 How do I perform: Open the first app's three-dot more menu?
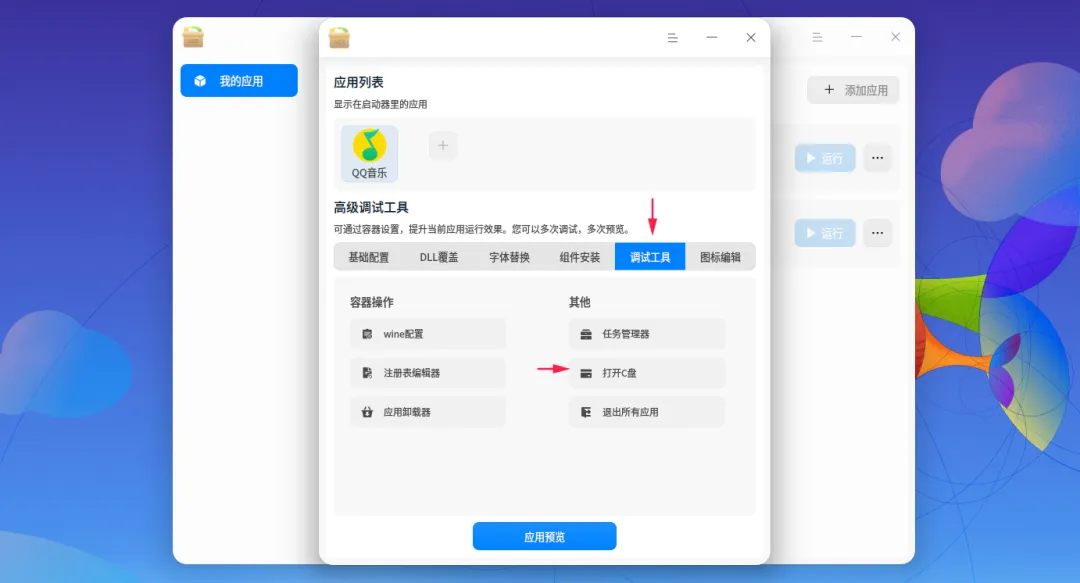click(x=877, y=158)
